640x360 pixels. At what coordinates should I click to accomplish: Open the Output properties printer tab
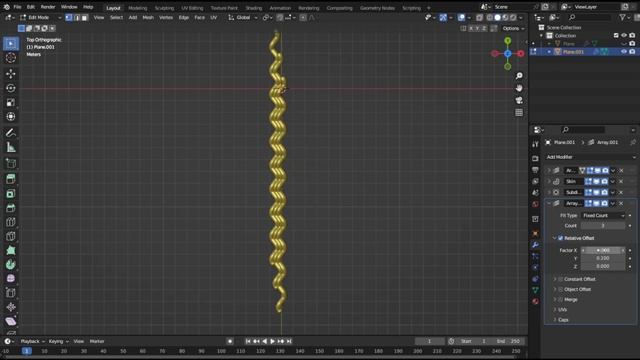coord(535,170)
